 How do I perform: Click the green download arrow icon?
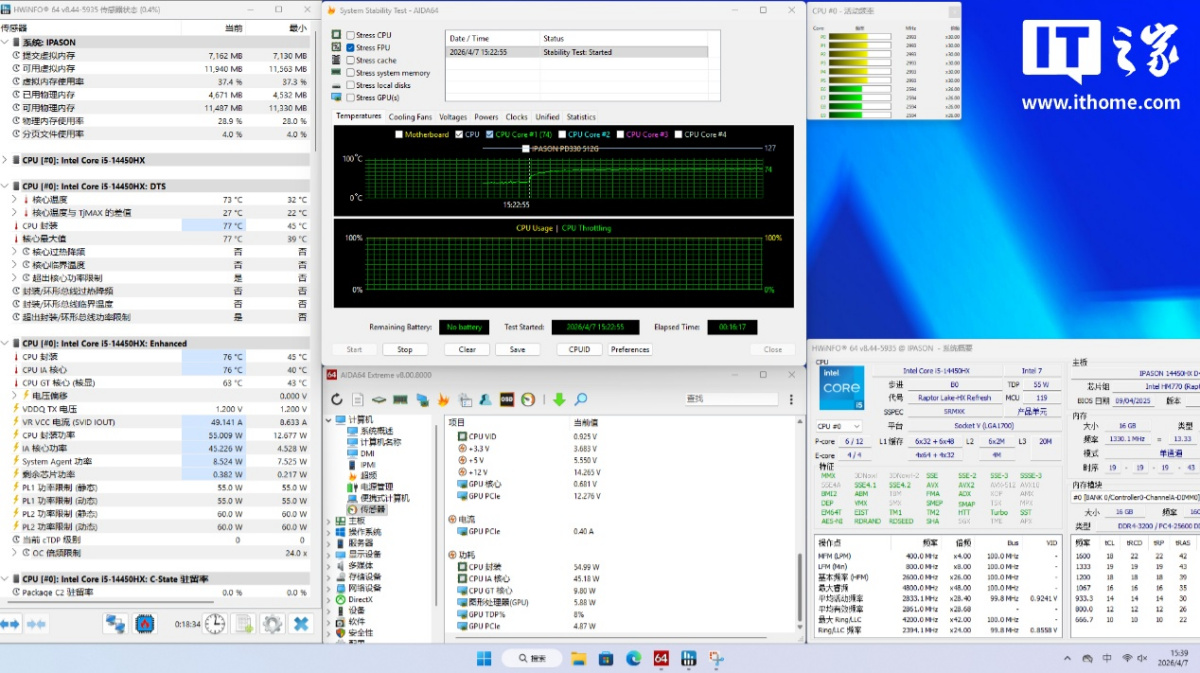point(559,399)
